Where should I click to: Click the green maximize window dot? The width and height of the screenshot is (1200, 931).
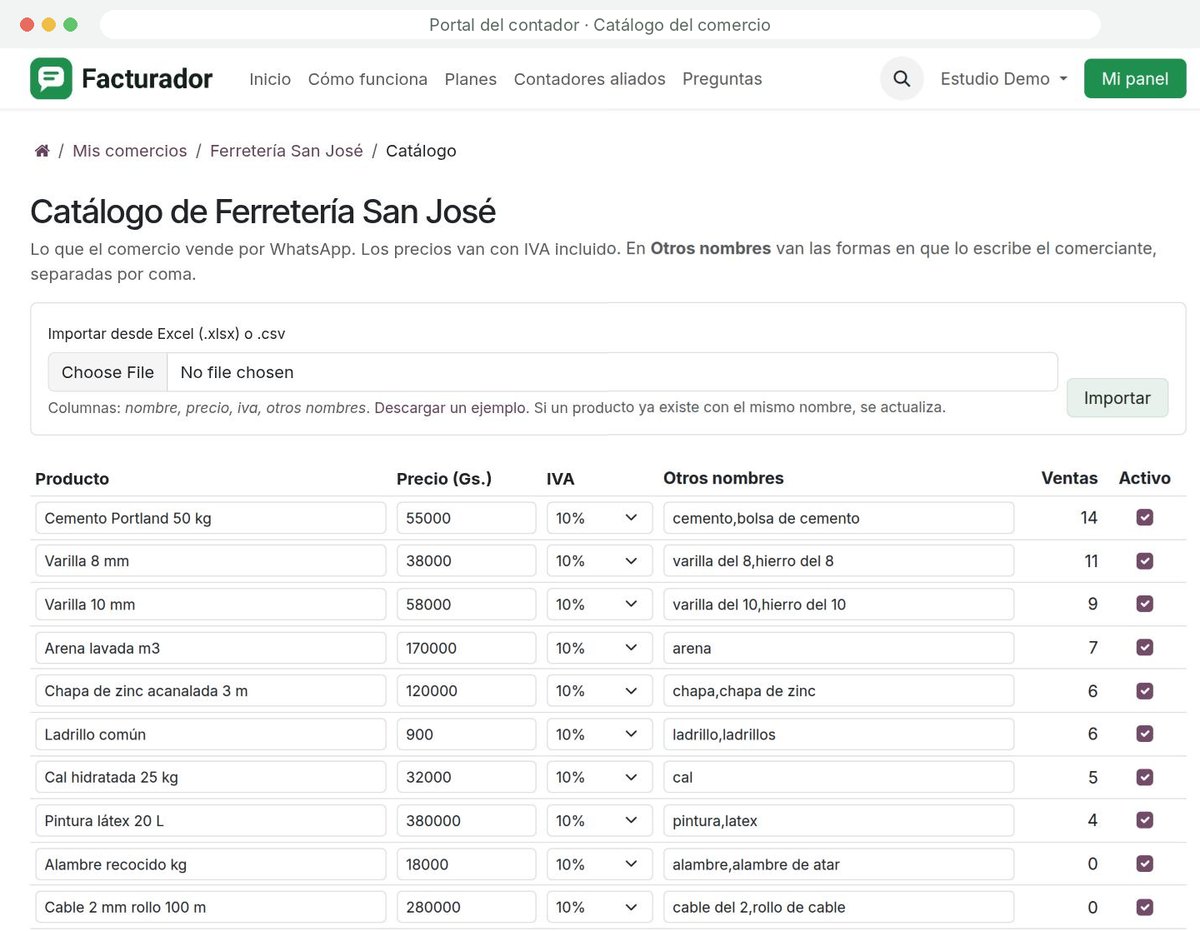tap(70, 24)
